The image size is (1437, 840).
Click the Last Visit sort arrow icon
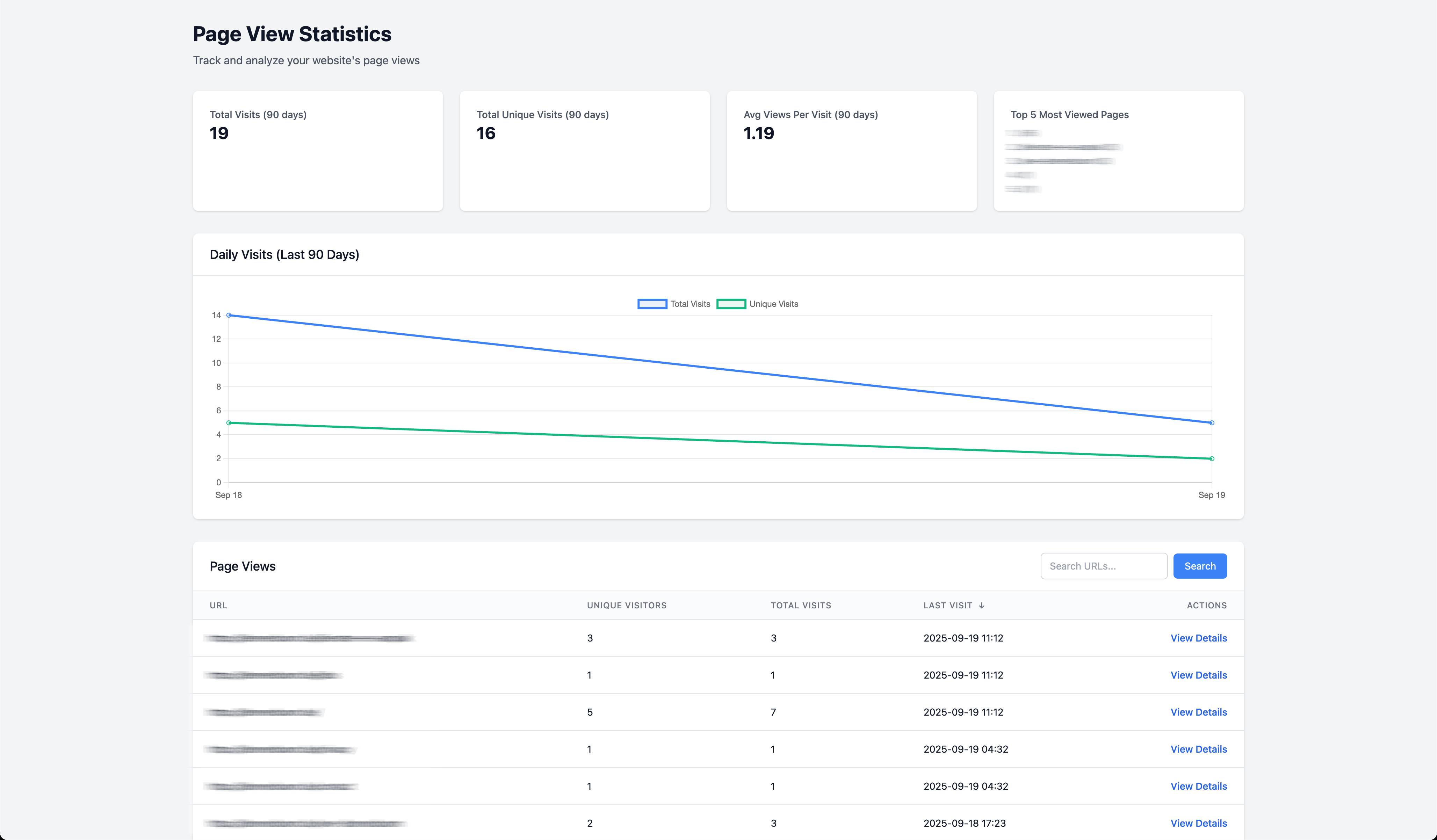coord(981,606)
